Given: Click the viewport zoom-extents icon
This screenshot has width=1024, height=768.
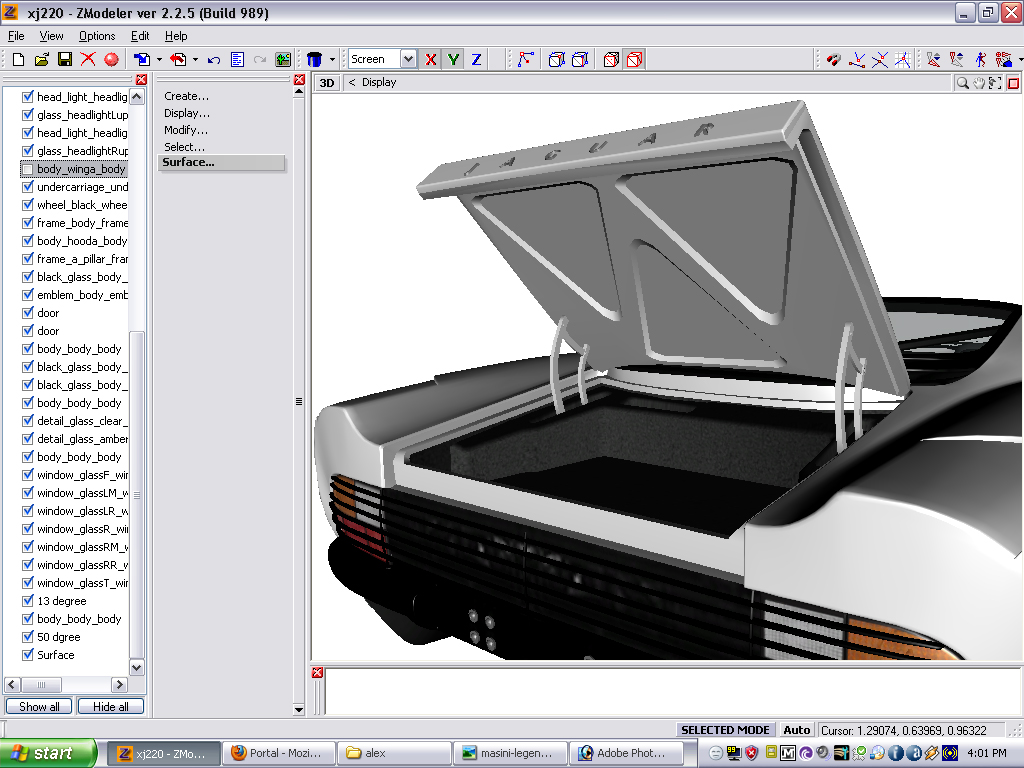Looking at the screenshot, I should 995,83.
